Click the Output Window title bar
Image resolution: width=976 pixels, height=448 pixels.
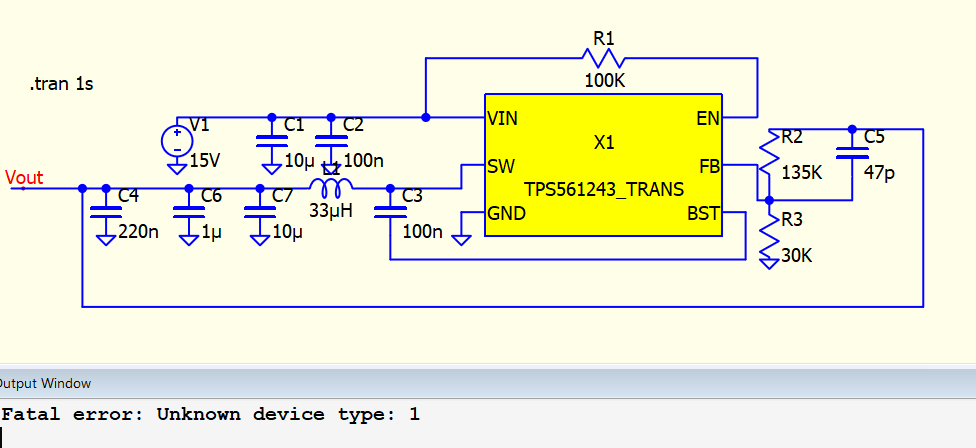(488, 383)
